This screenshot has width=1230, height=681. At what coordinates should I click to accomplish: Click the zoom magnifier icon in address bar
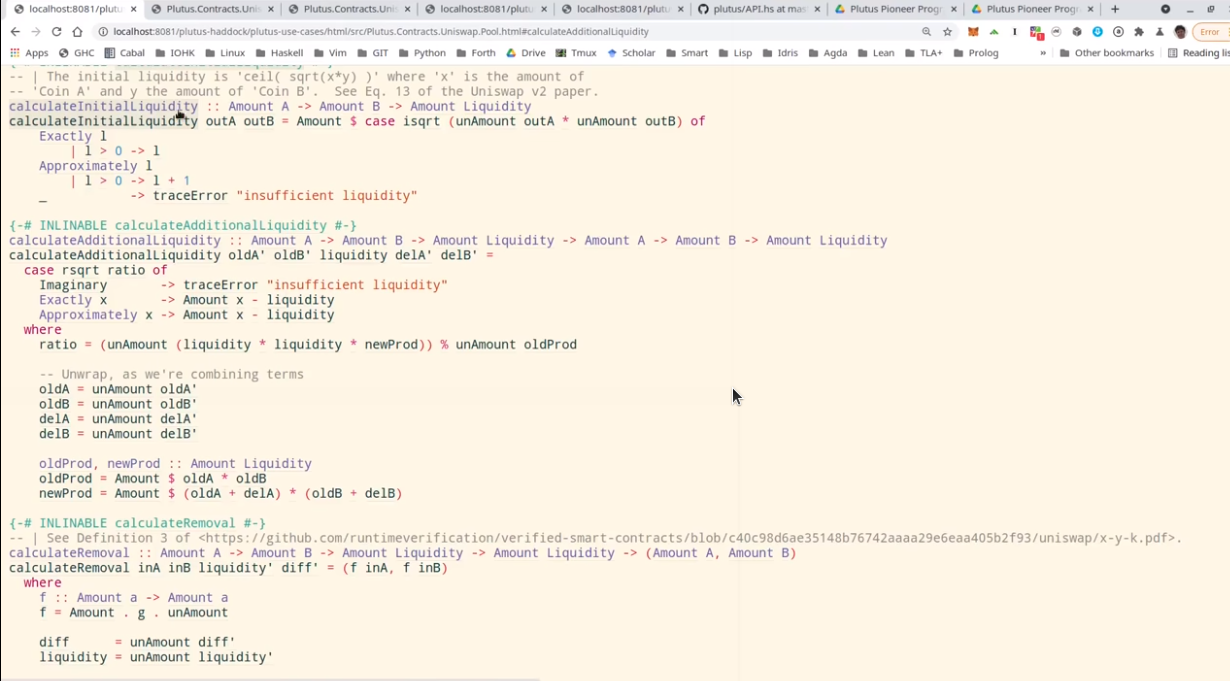[x=926, y=32]
